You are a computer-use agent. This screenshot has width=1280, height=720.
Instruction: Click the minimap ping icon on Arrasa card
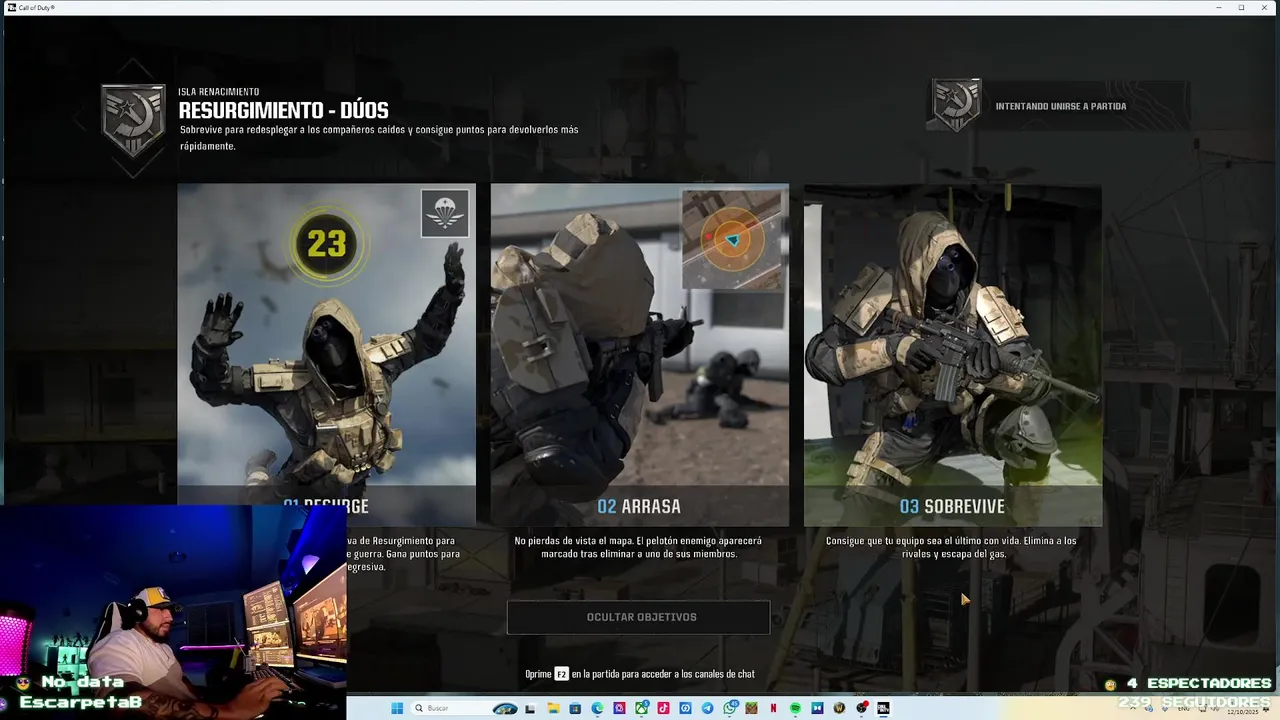pos(732,239)
